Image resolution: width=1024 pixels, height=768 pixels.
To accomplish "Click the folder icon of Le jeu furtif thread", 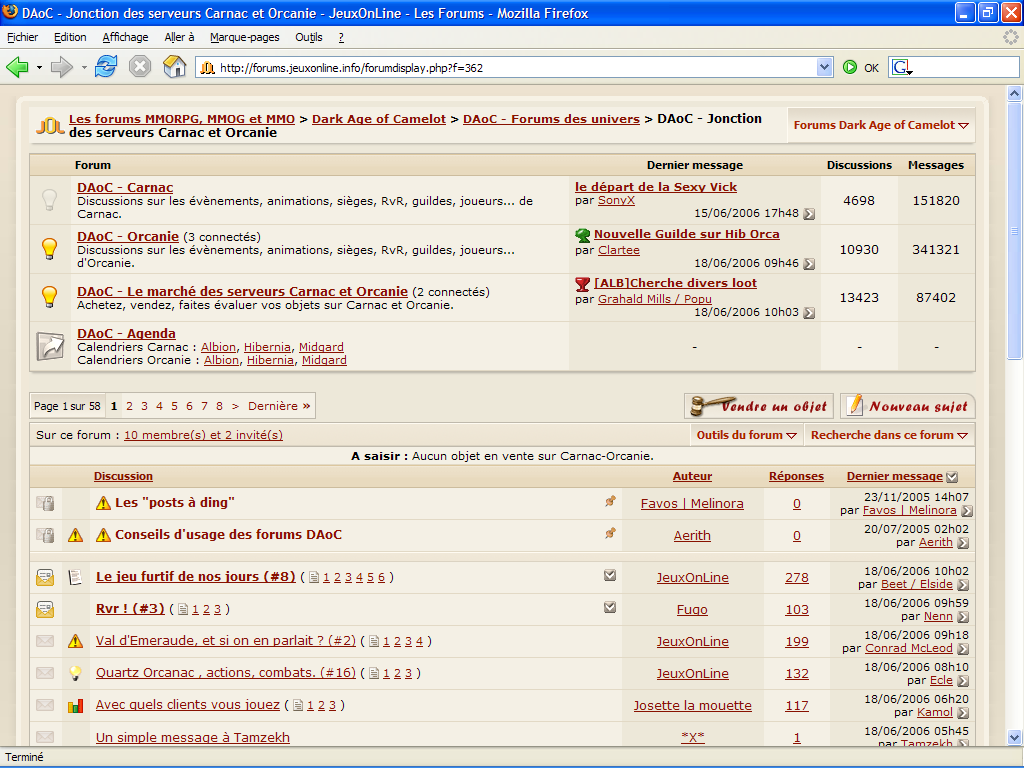I will (45, 577).
